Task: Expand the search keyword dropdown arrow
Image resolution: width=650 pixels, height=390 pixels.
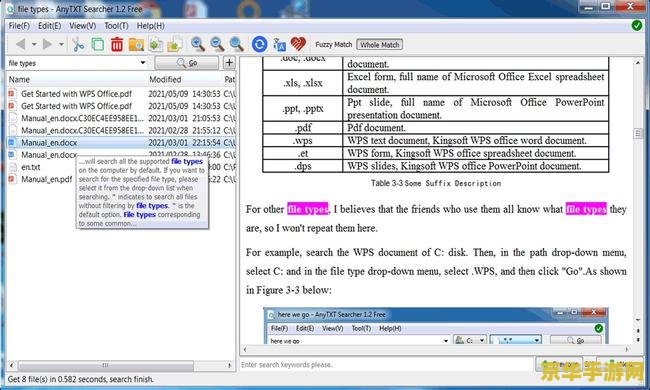Action: tap(143, 63)
